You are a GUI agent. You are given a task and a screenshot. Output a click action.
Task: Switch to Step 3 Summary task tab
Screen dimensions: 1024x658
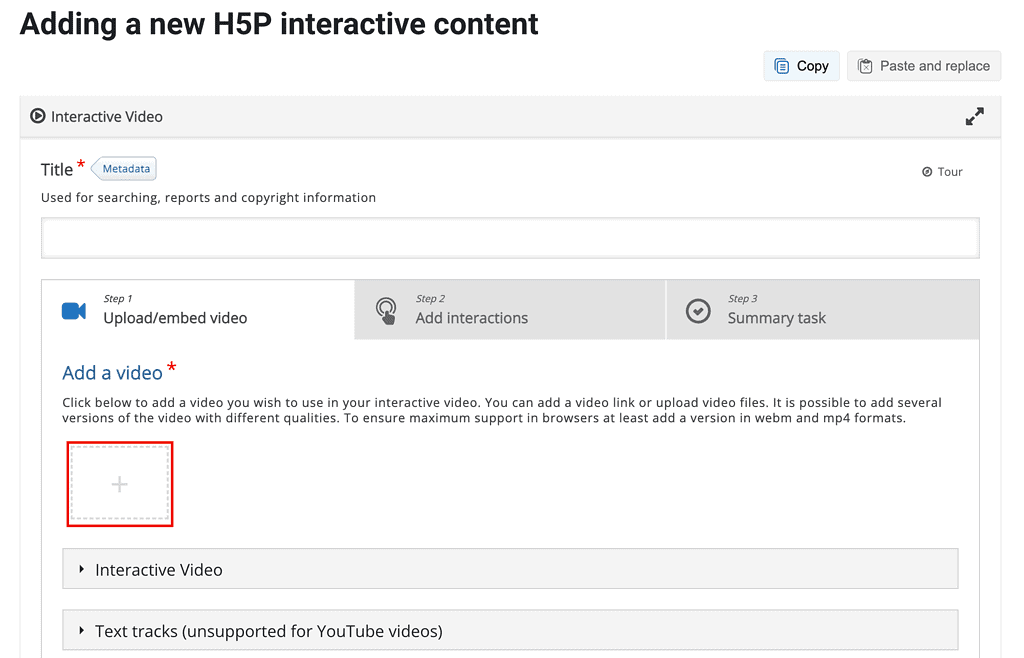pos(823,309)
